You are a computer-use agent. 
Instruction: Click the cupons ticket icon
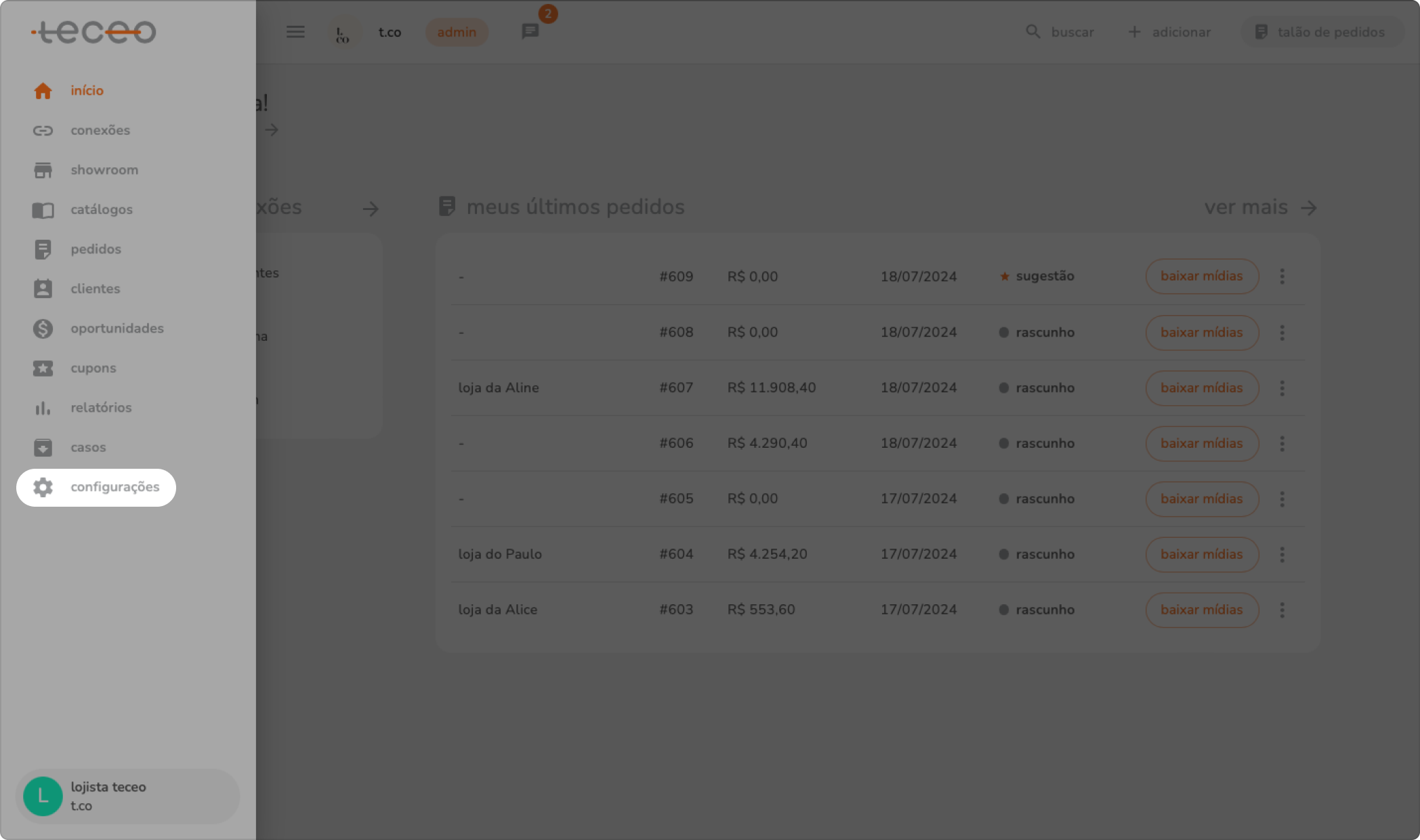point(43,369)
